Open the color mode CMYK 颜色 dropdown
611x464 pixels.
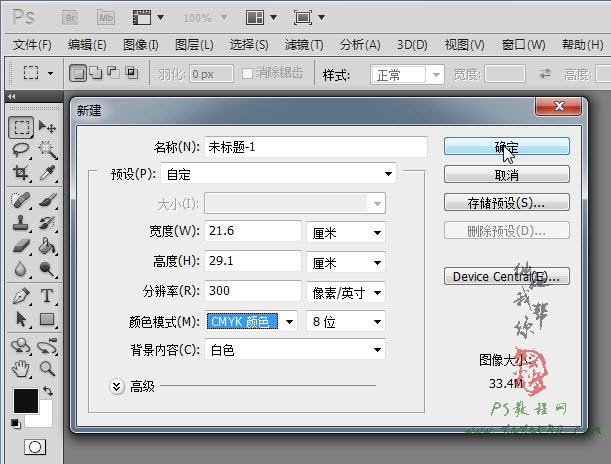point(251,321)
